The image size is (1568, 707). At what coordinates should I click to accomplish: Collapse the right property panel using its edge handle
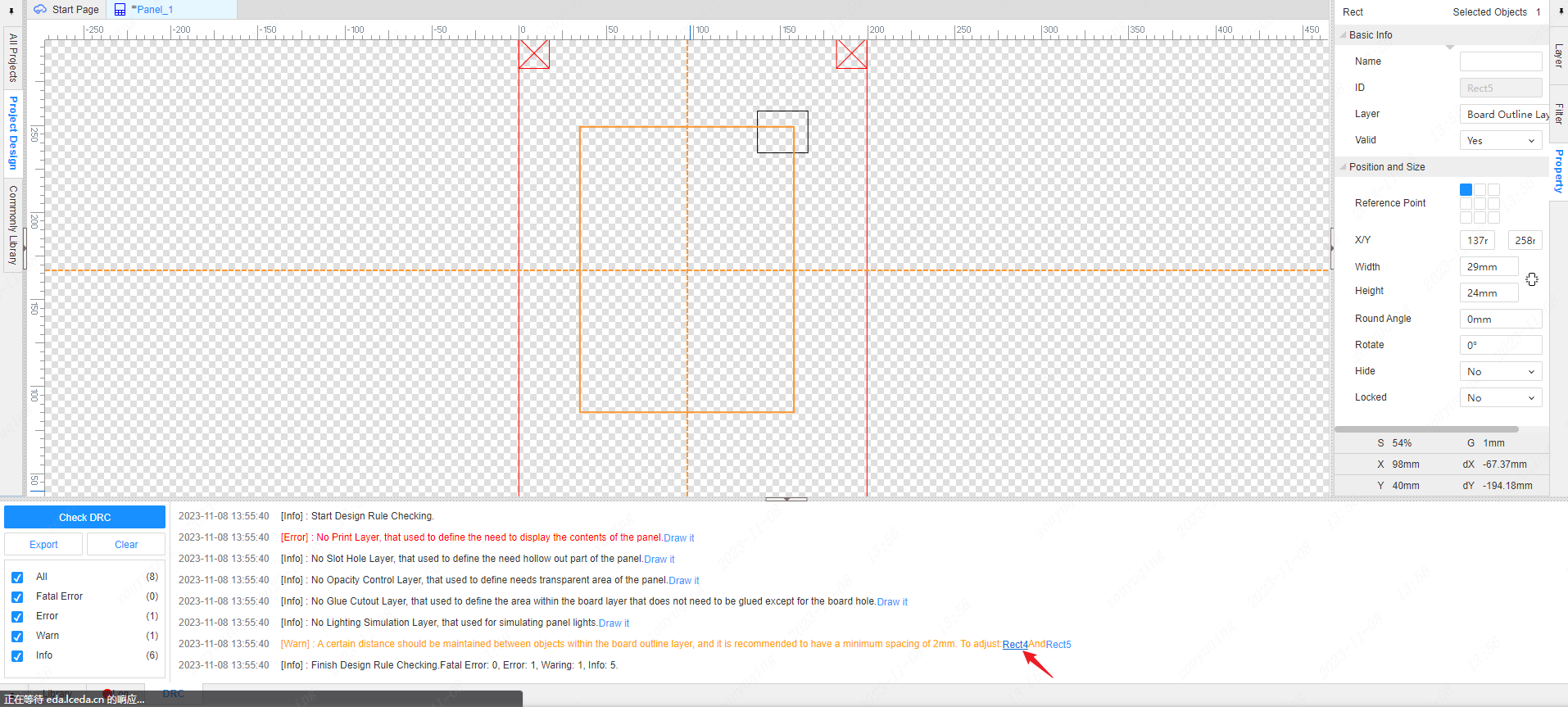coord(1332,249)
